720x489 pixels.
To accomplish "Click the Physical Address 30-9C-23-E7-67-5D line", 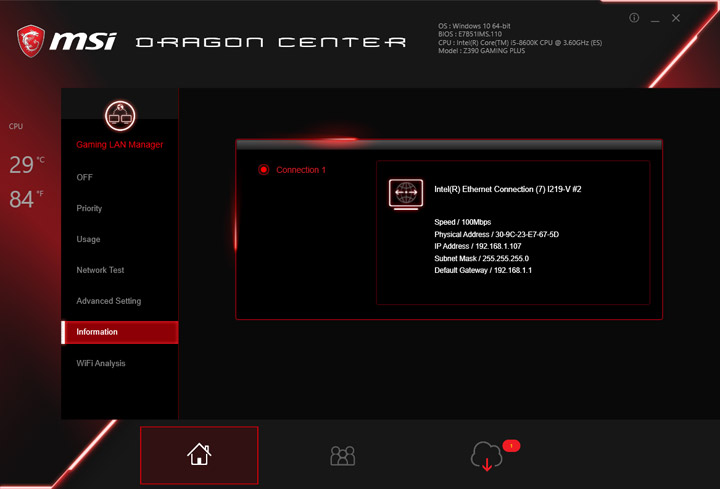I will point(496,235).
